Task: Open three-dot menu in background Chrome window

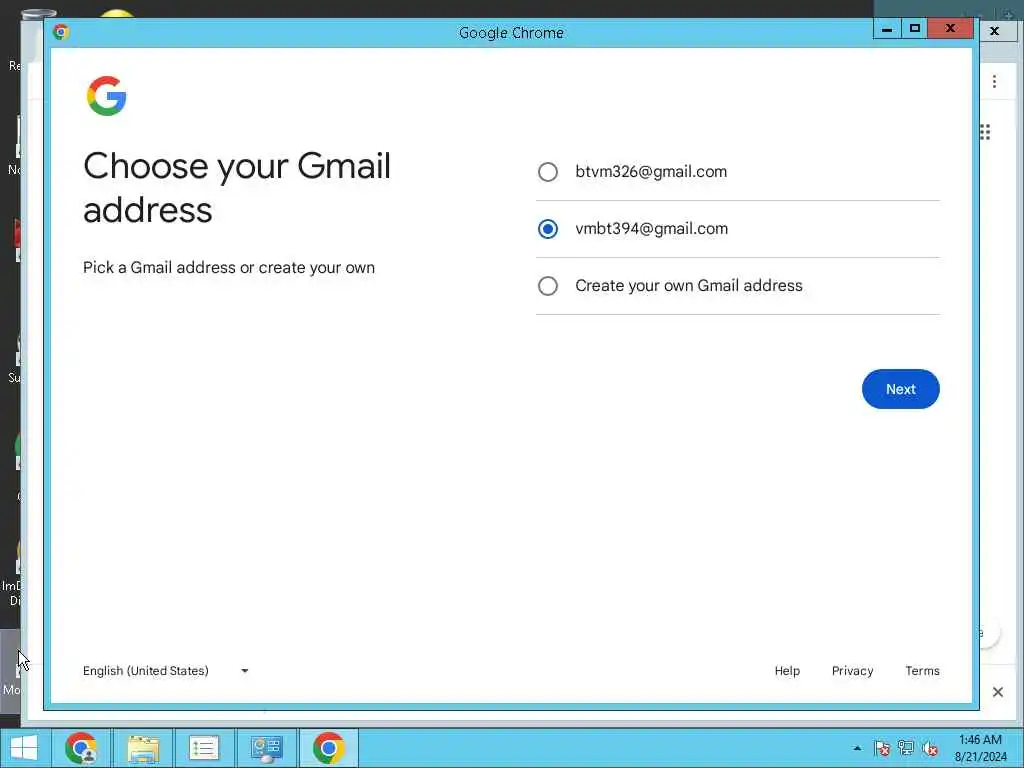Action: [994, 82]
